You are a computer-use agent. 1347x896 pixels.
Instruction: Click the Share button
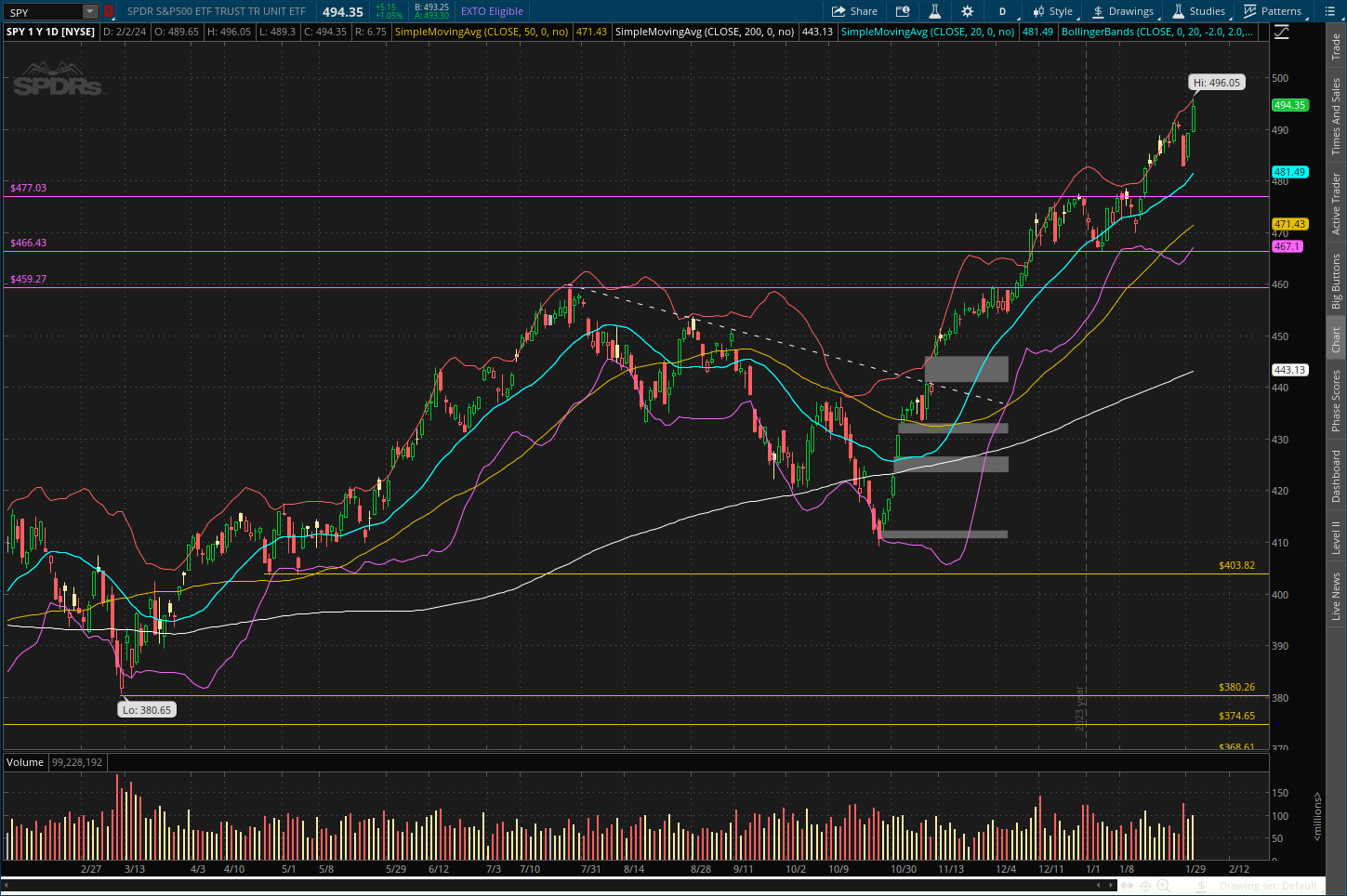pos(854,11)
